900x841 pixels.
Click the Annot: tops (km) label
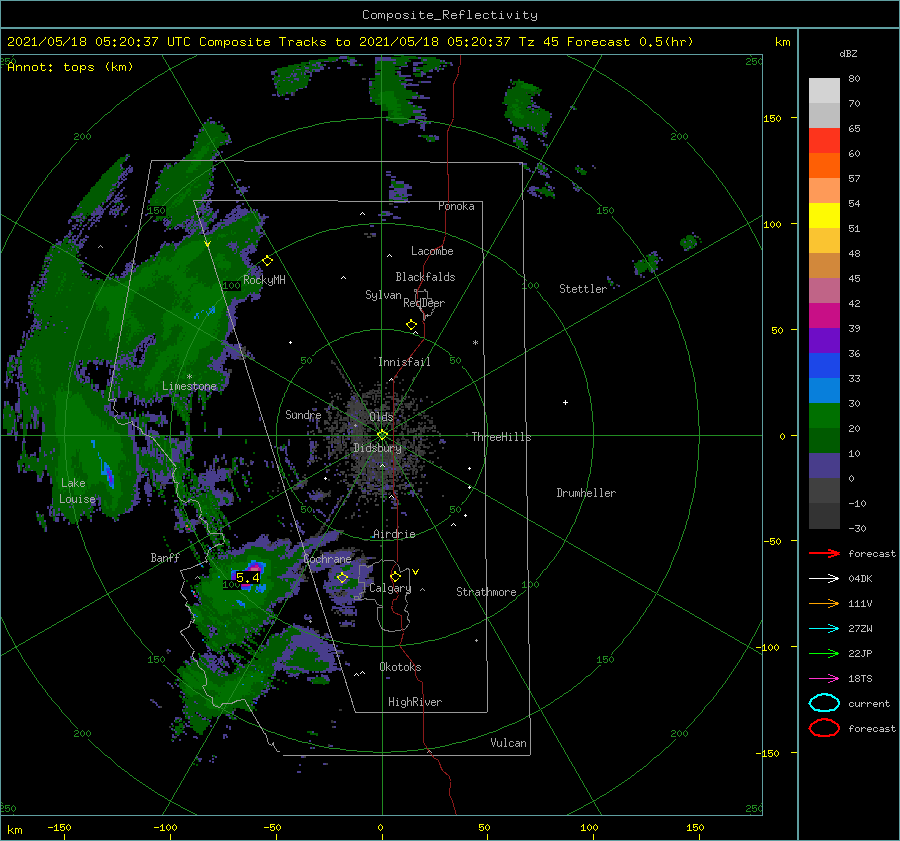[70, 67]
